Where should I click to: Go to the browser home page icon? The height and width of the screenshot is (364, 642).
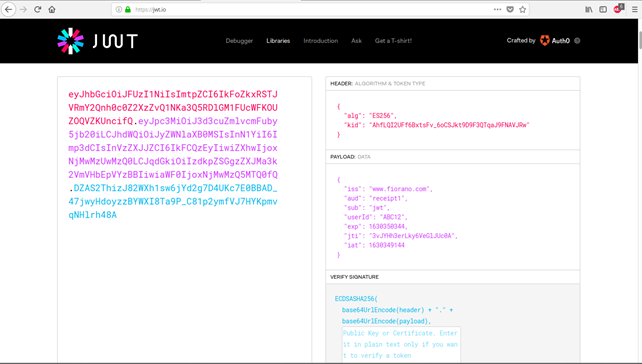[52, 9]
